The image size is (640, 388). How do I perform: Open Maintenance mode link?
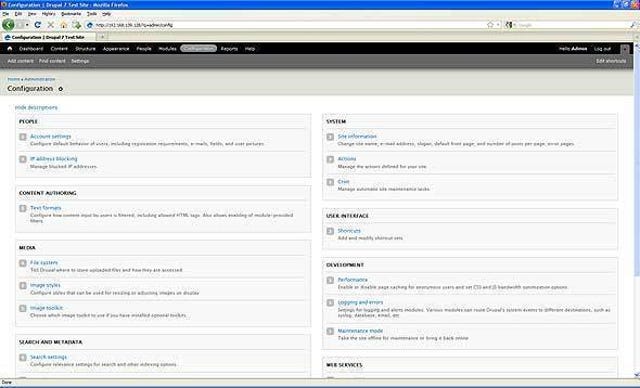click(x=360, y=331)
